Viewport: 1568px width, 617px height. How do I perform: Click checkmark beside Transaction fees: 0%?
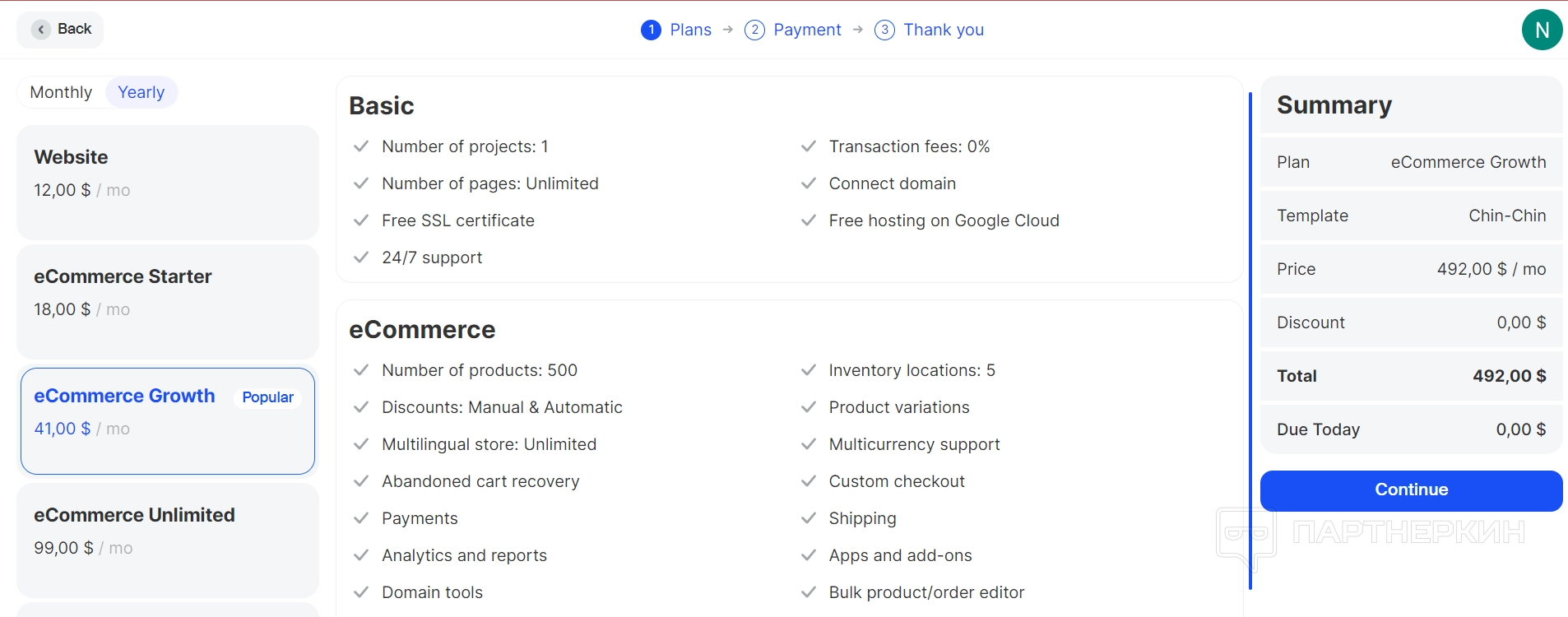pyautogui.click(x=809, y=146)
